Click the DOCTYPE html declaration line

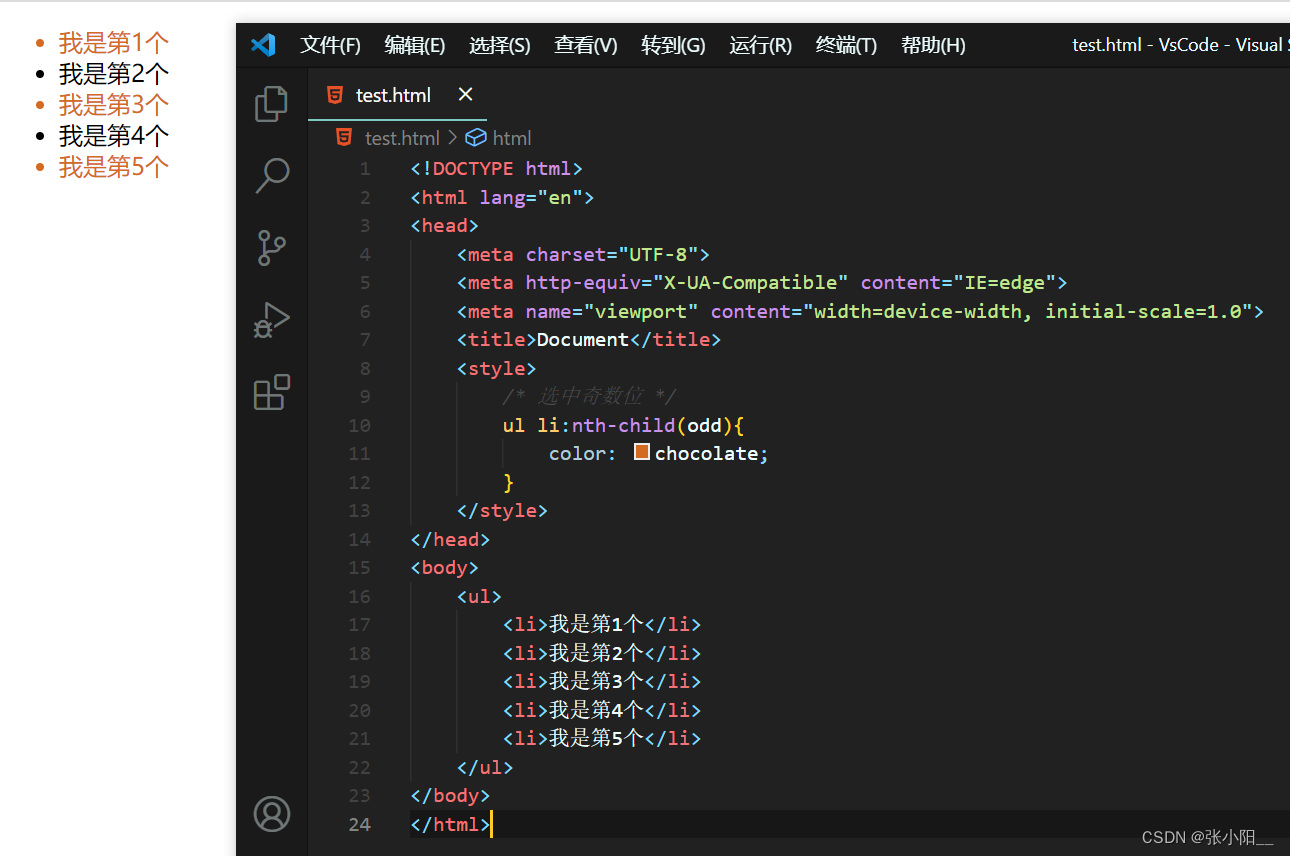coord(496,169)
